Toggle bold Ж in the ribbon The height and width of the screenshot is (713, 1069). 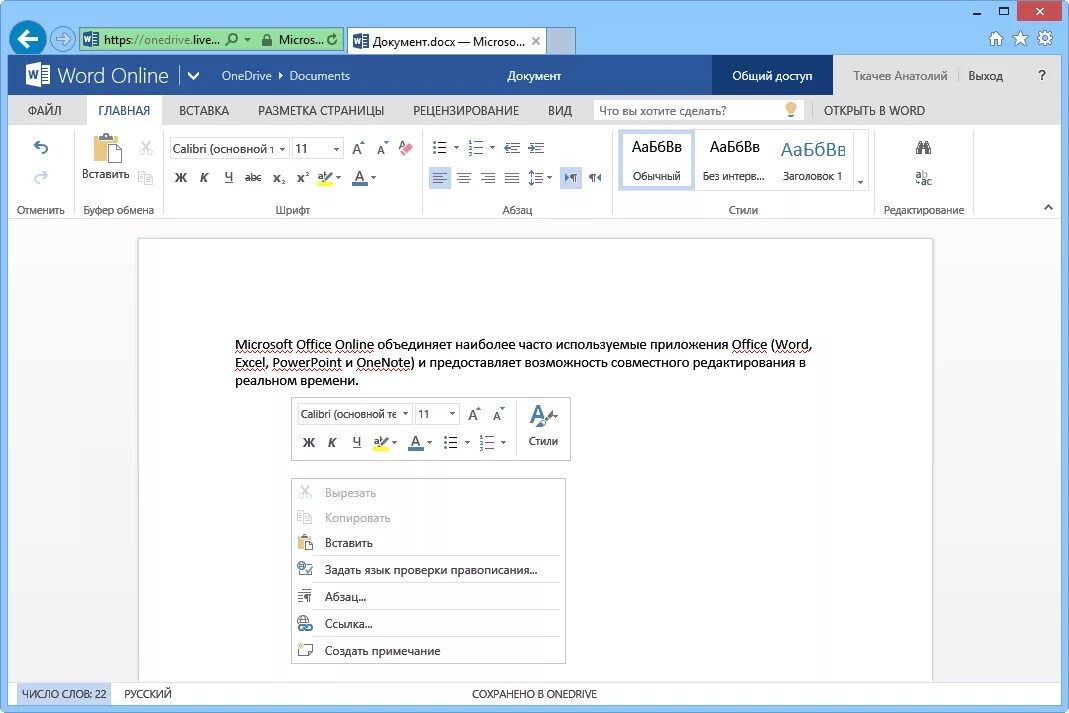181,178
